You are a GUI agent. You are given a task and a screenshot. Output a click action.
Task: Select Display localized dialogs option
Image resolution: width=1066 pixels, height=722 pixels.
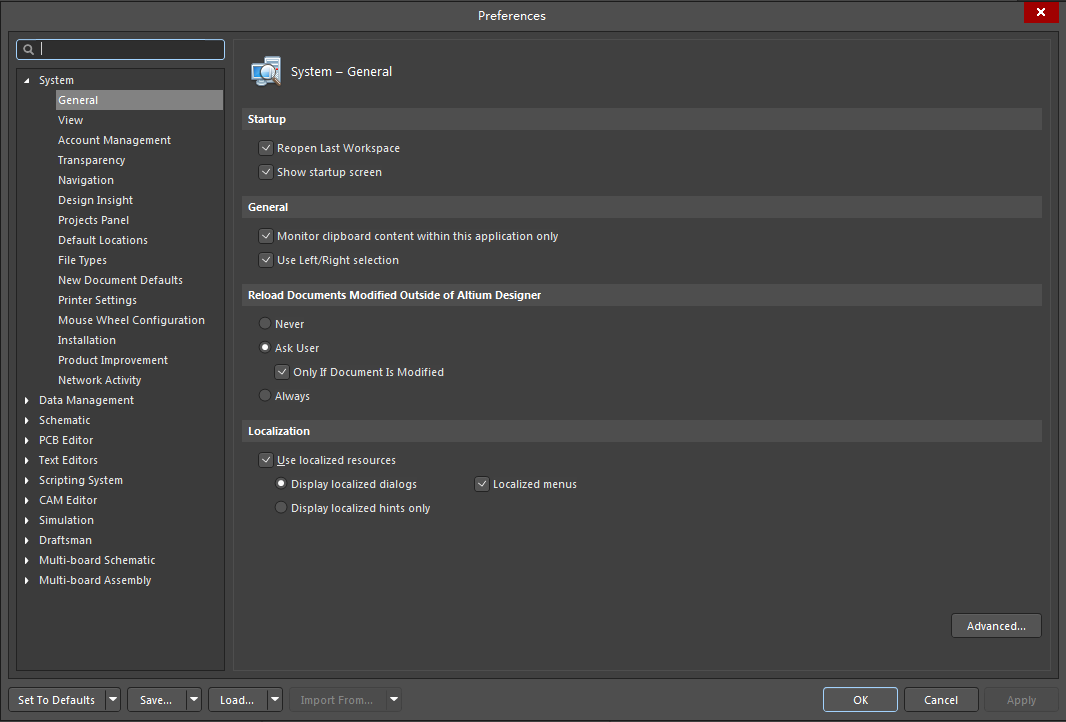pyautogui.click(x=281, y=484)
